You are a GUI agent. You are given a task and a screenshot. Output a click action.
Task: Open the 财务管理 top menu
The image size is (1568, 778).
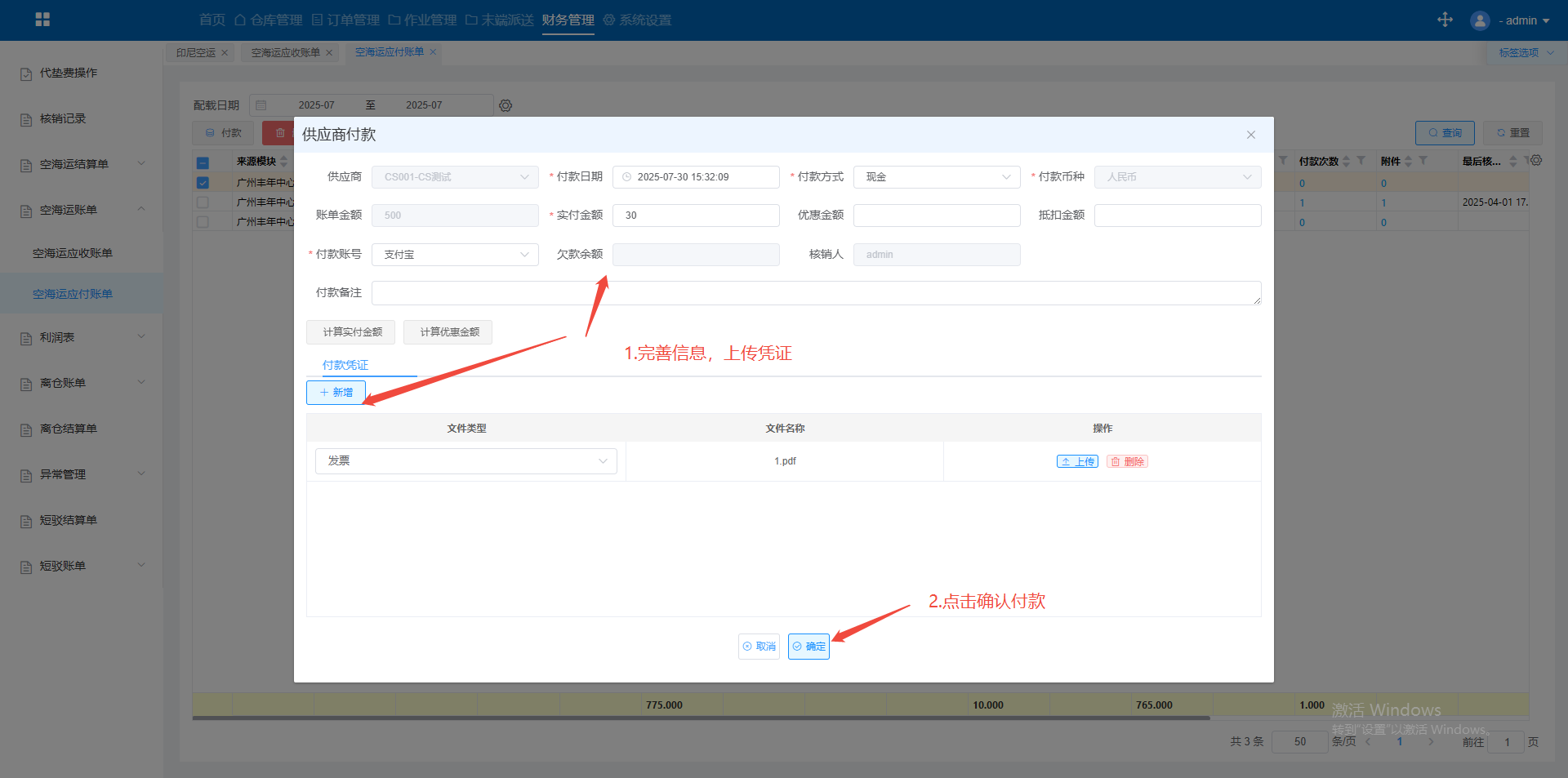568,20
